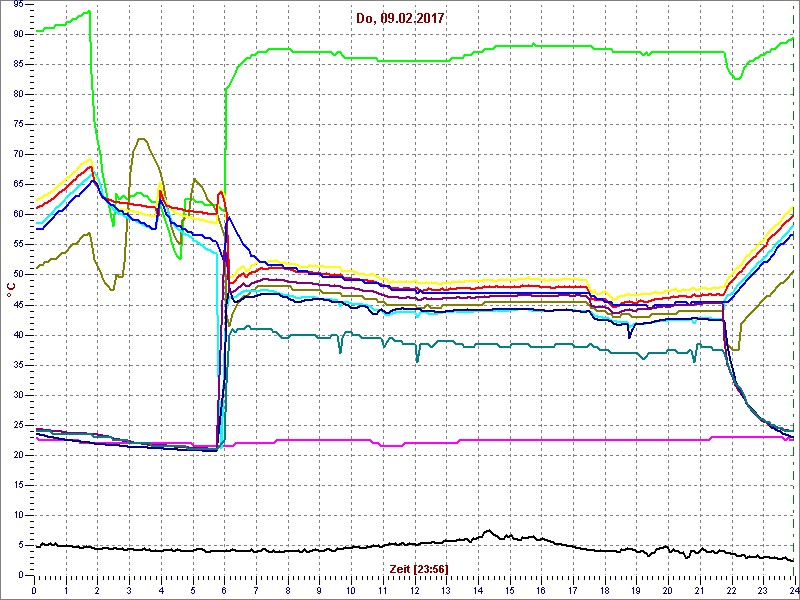Click hour 2 on the time axis
The width and height of the screenshot is (800, 600).
(x=98, y=589)
